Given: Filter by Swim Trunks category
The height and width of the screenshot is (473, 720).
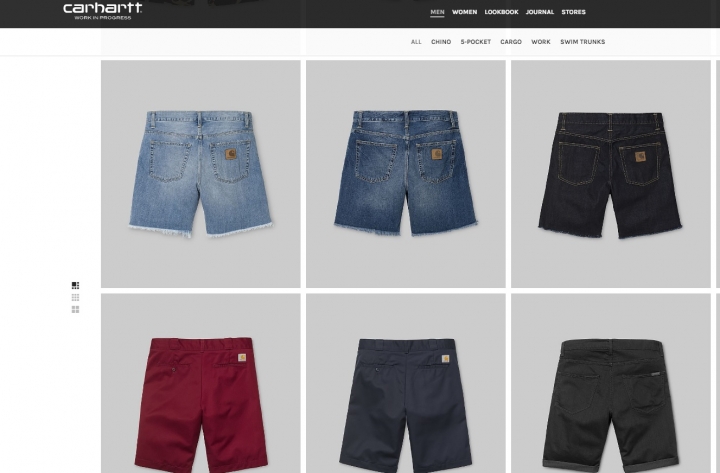Looking at the screenshot, I should pos(583,42).
